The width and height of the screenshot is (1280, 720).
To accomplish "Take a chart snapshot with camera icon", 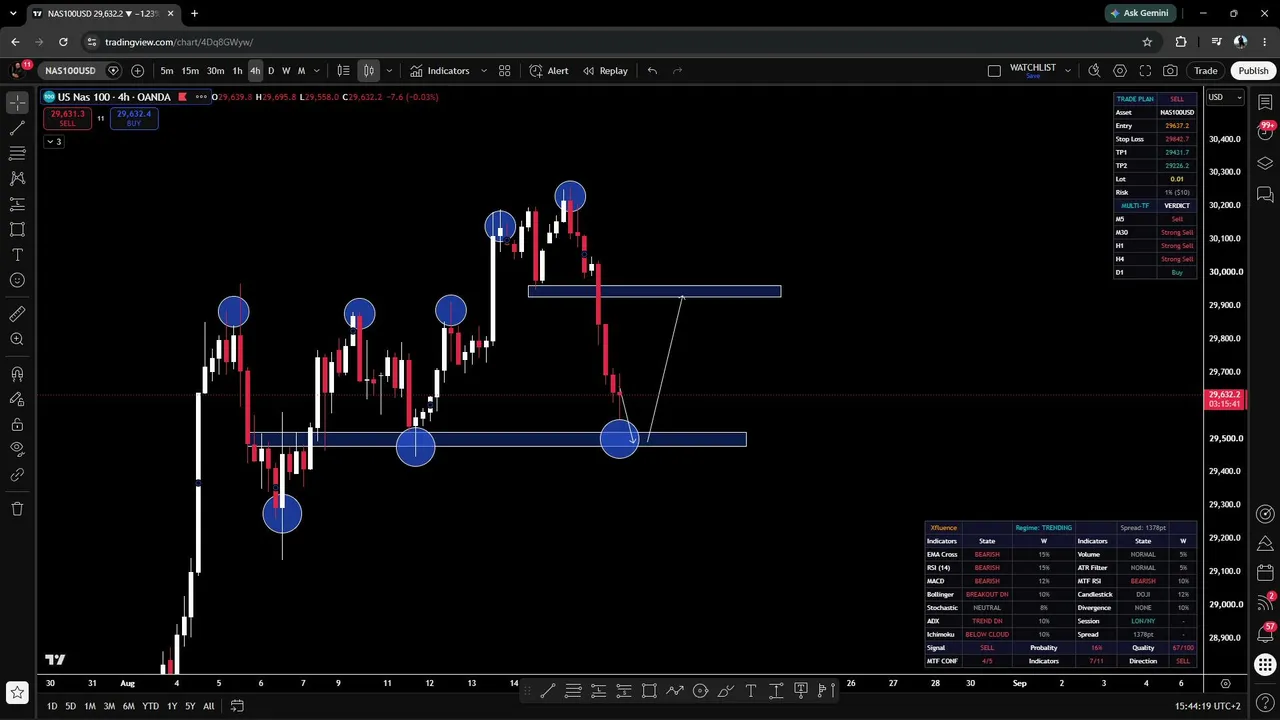I will (1170, 71).
